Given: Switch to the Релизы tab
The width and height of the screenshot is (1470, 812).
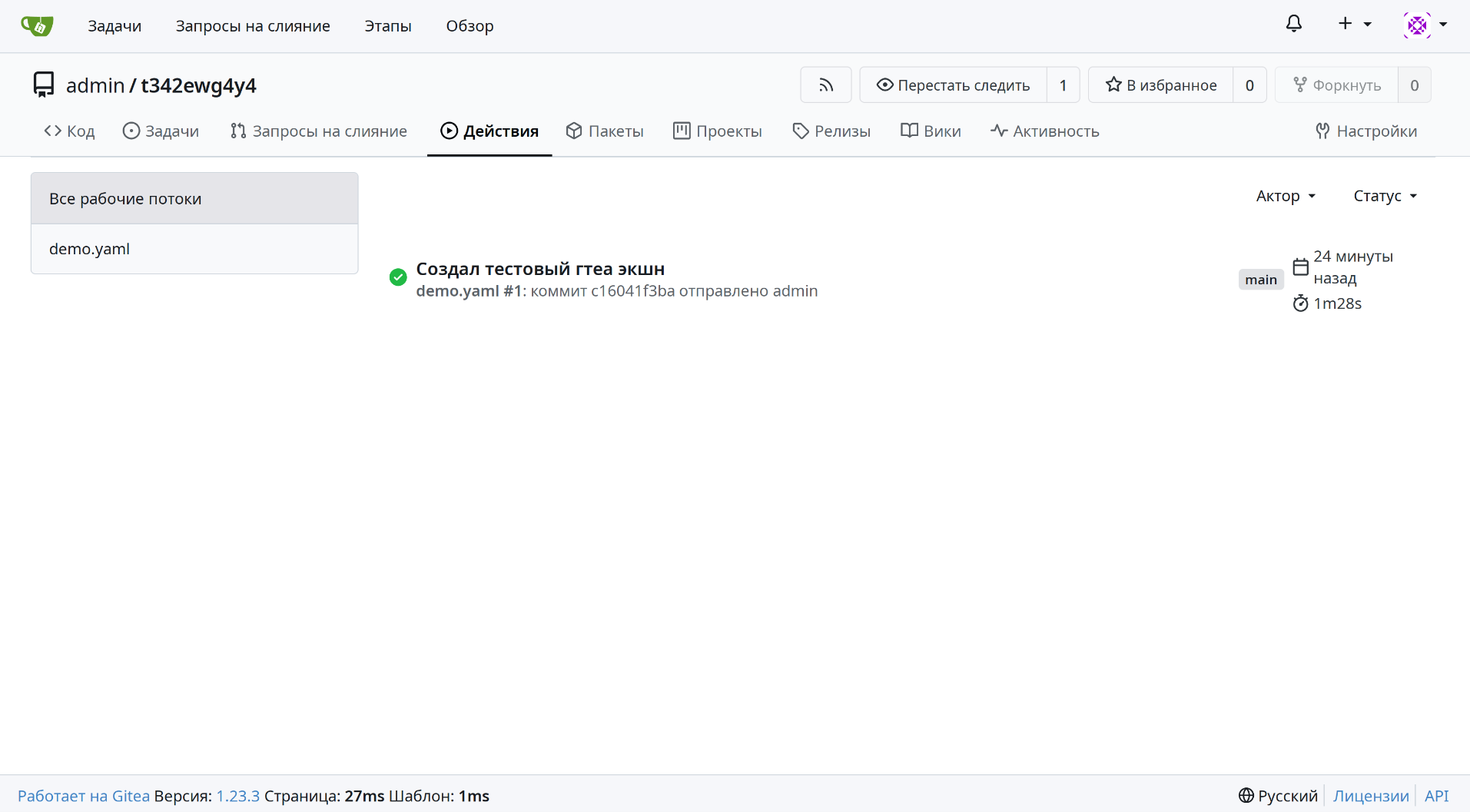Looking at the screenshot, I should 831,131.
